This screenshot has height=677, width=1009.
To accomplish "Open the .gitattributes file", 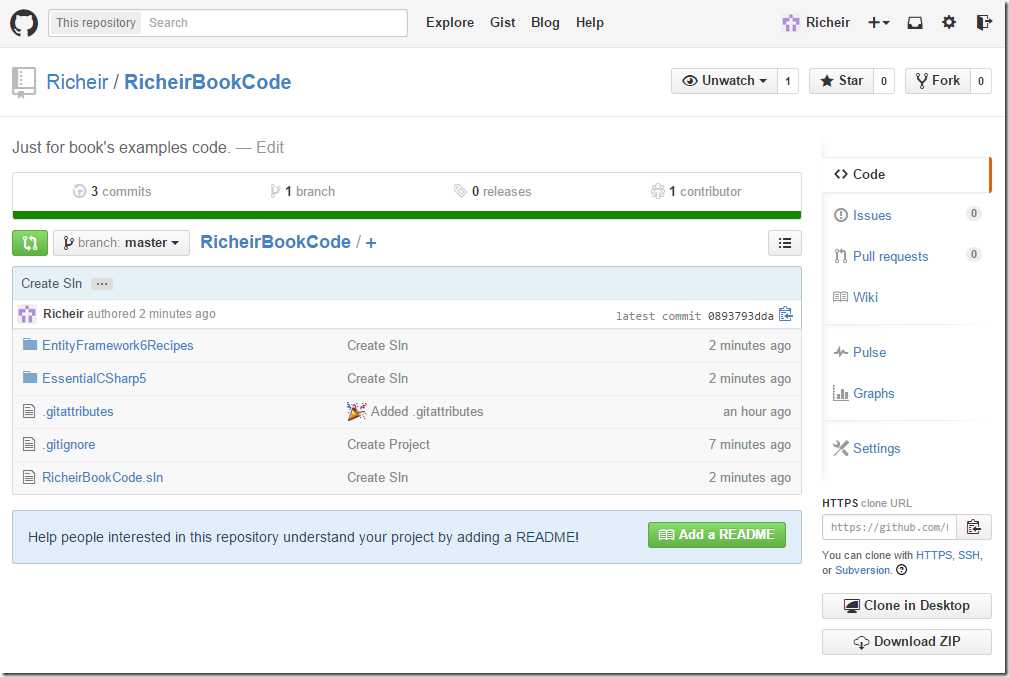I will (78, 412).
